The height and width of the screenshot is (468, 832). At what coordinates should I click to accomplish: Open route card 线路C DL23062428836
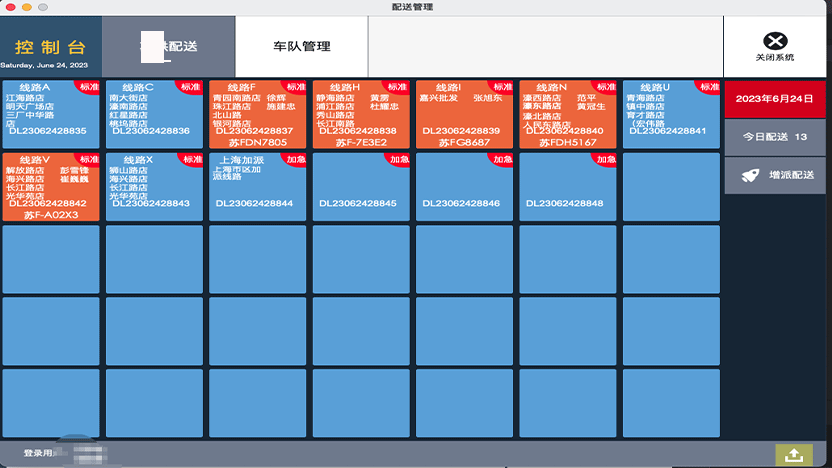coord(154,114)
